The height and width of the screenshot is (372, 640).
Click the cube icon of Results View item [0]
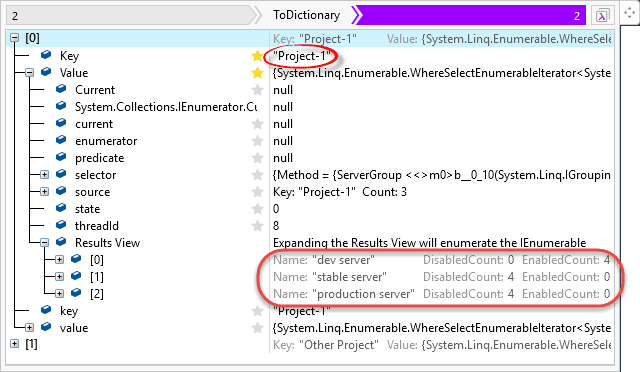[76, 259]
